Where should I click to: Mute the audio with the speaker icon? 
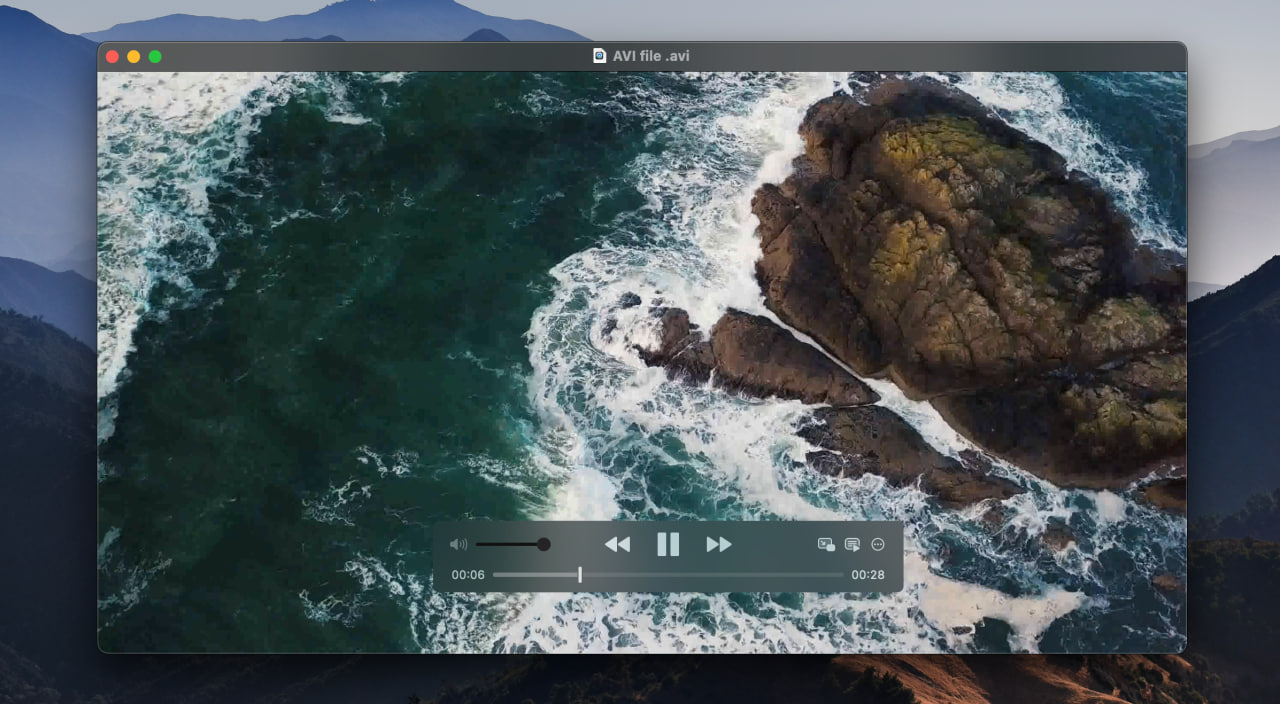(457, 543)
